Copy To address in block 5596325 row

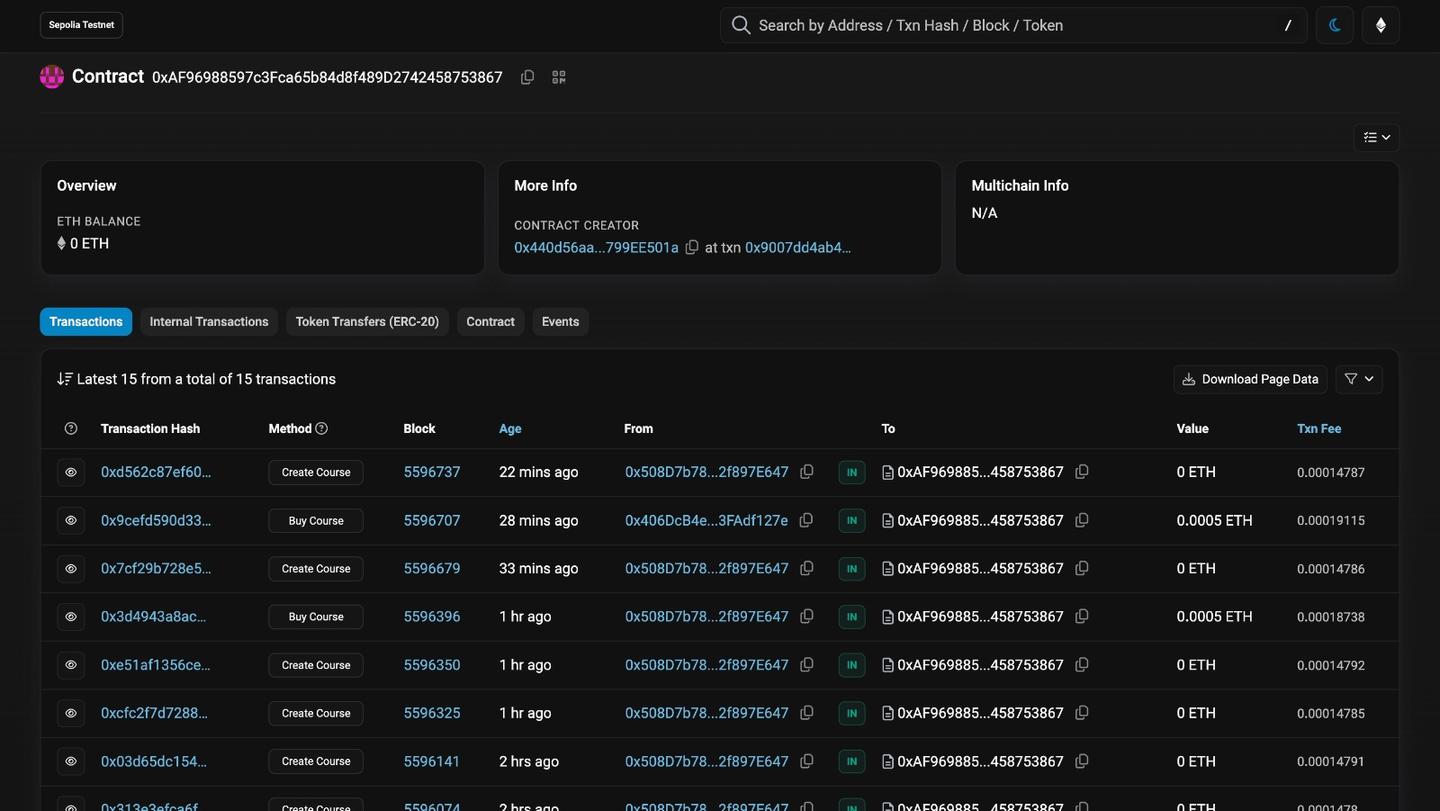point(1082,712)
